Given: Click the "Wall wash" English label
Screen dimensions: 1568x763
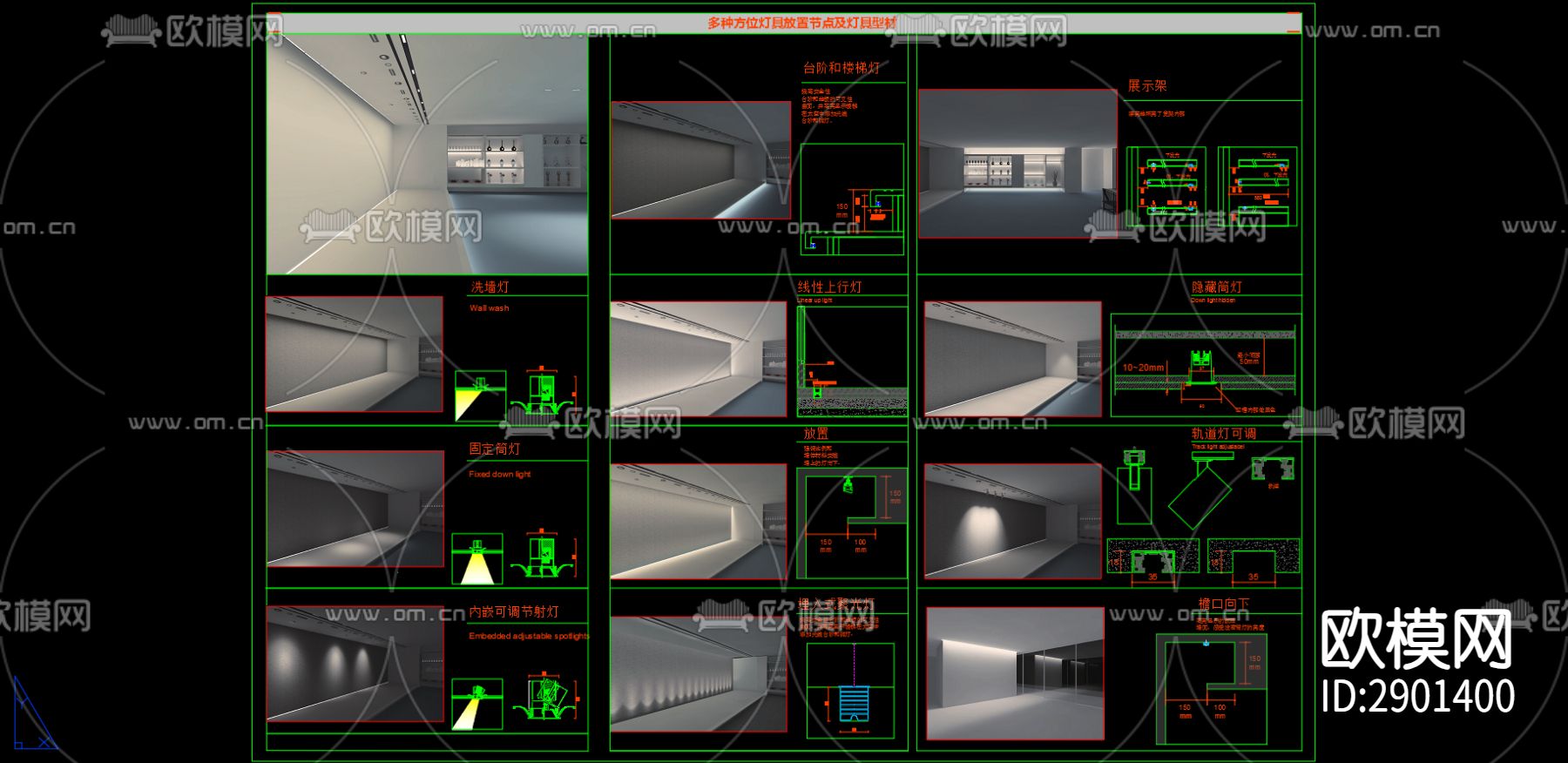Looking at the screenshot, I should click(489, 308).
